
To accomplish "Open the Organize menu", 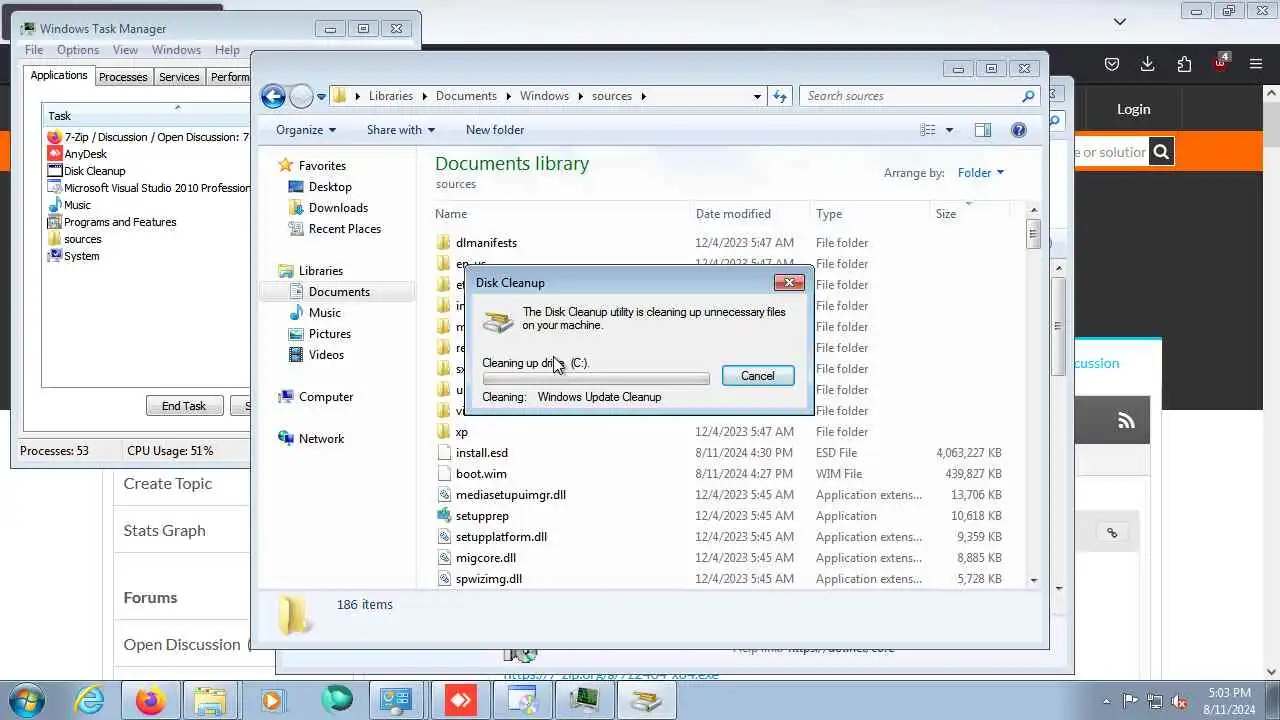I will point(306,130).
